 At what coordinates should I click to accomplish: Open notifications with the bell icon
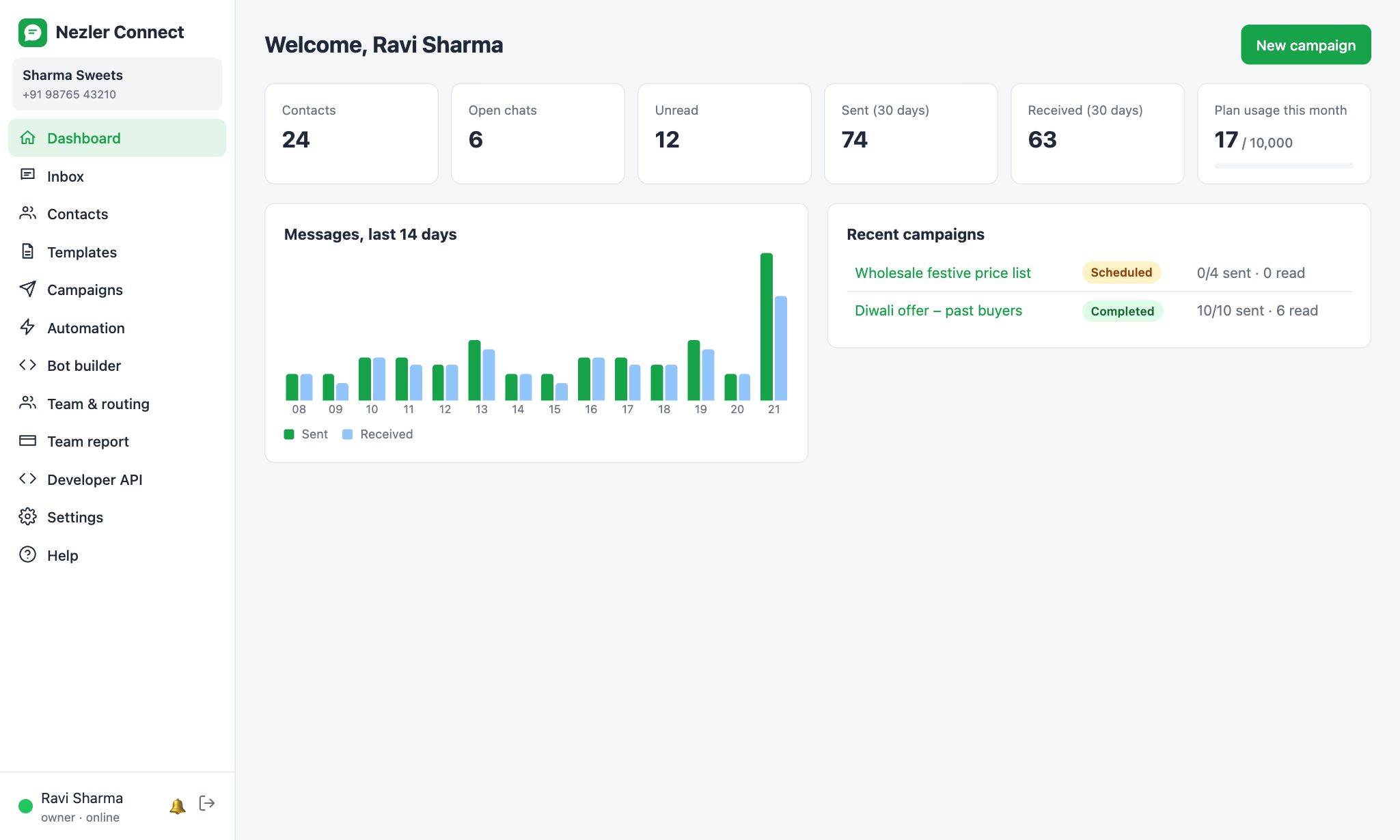[x=177, y=806]
